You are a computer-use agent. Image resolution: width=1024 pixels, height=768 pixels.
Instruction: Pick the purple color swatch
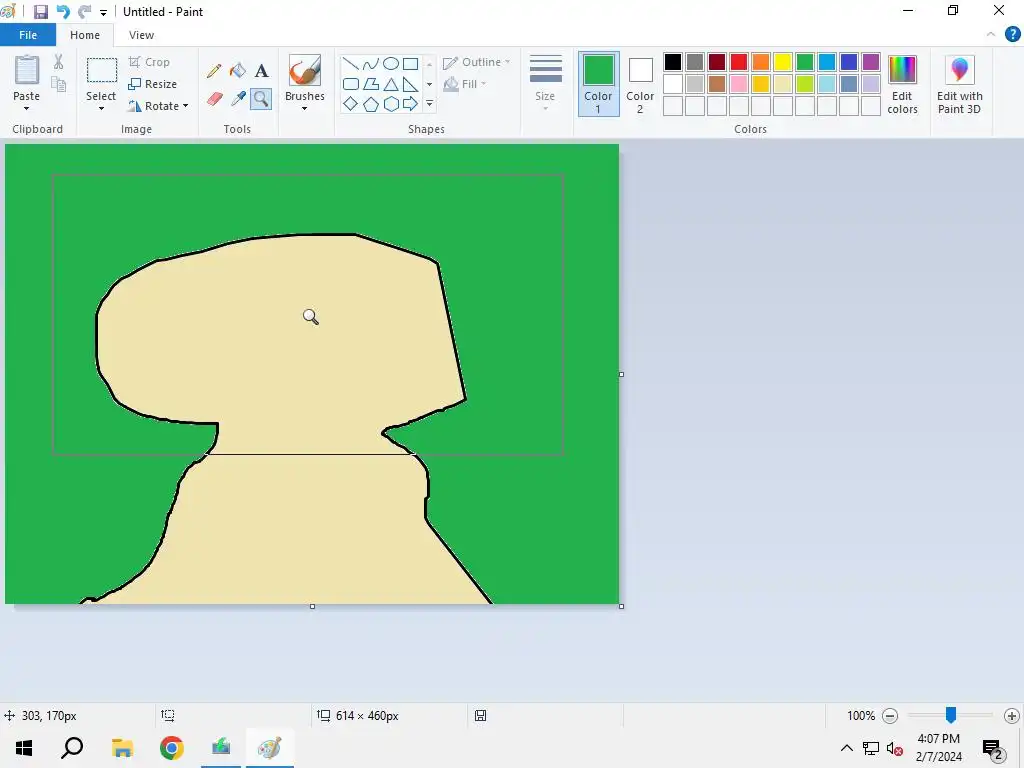click(871, 62)
